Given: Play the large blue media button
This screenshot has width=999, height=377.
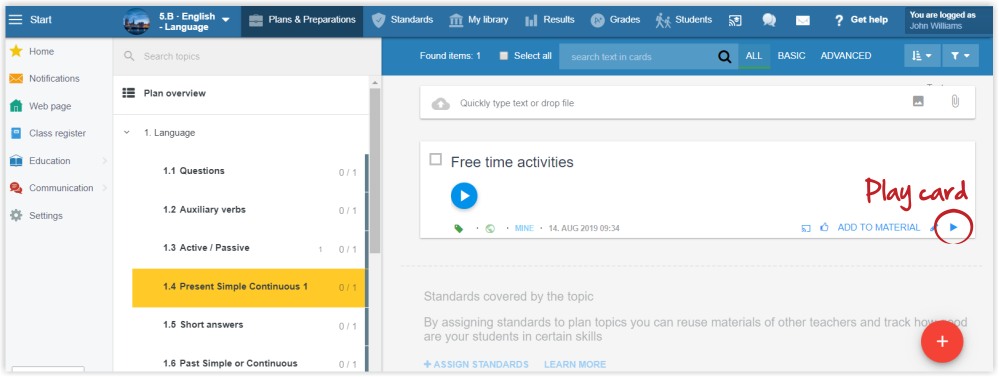Looking at the screenshot, I should (x=464, y=196).
